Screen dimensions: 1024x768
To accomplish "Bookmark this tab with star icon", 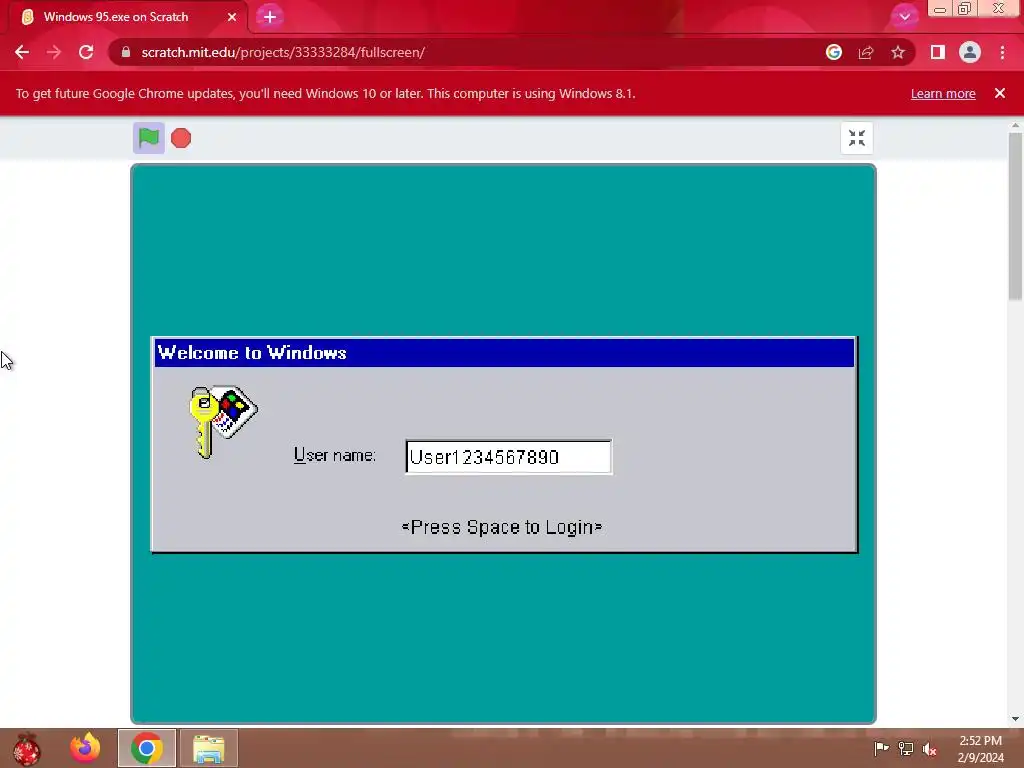I will click(898, 52).
